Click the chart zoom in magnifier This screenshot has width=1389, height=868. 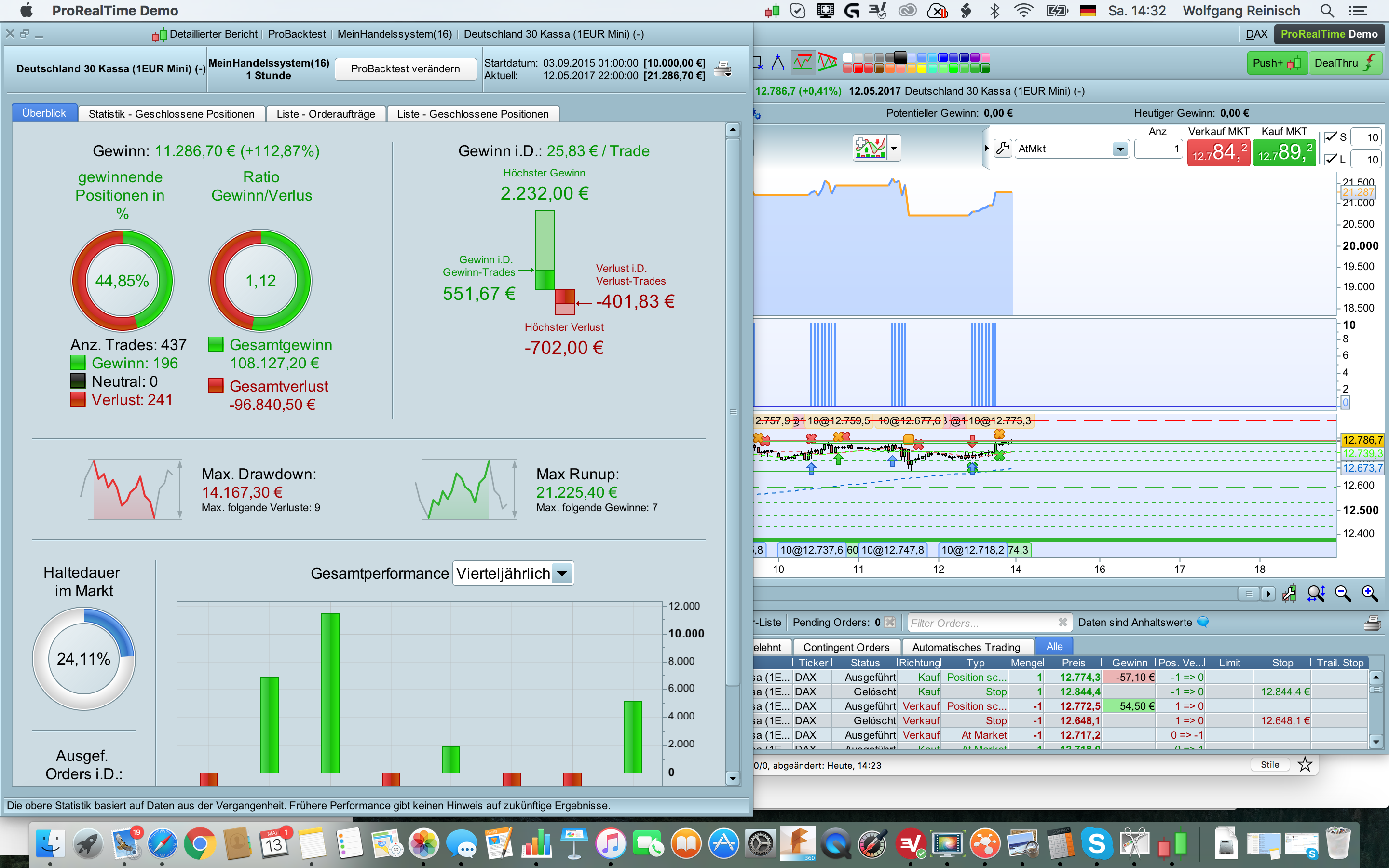click(x=1370, y=594)
